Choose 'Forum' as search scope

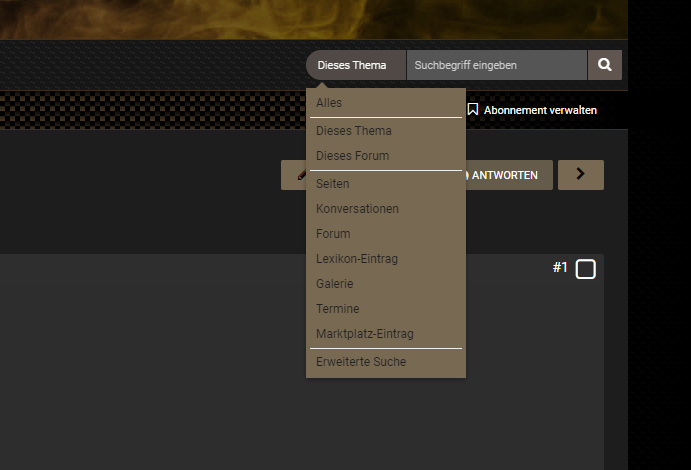[x=333, y=234]
